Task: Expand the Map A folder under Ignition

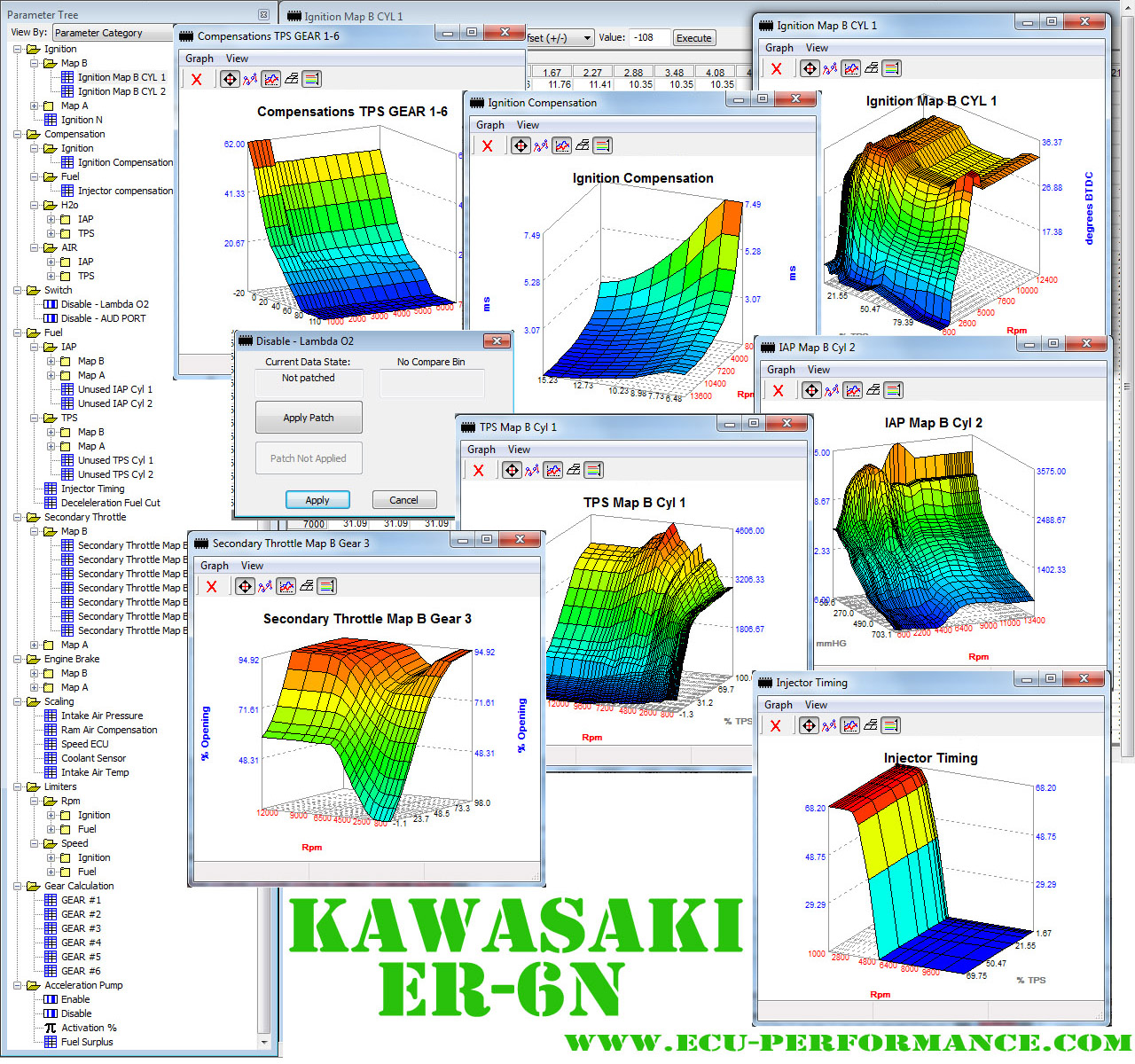Action: [x=34, y=106]
